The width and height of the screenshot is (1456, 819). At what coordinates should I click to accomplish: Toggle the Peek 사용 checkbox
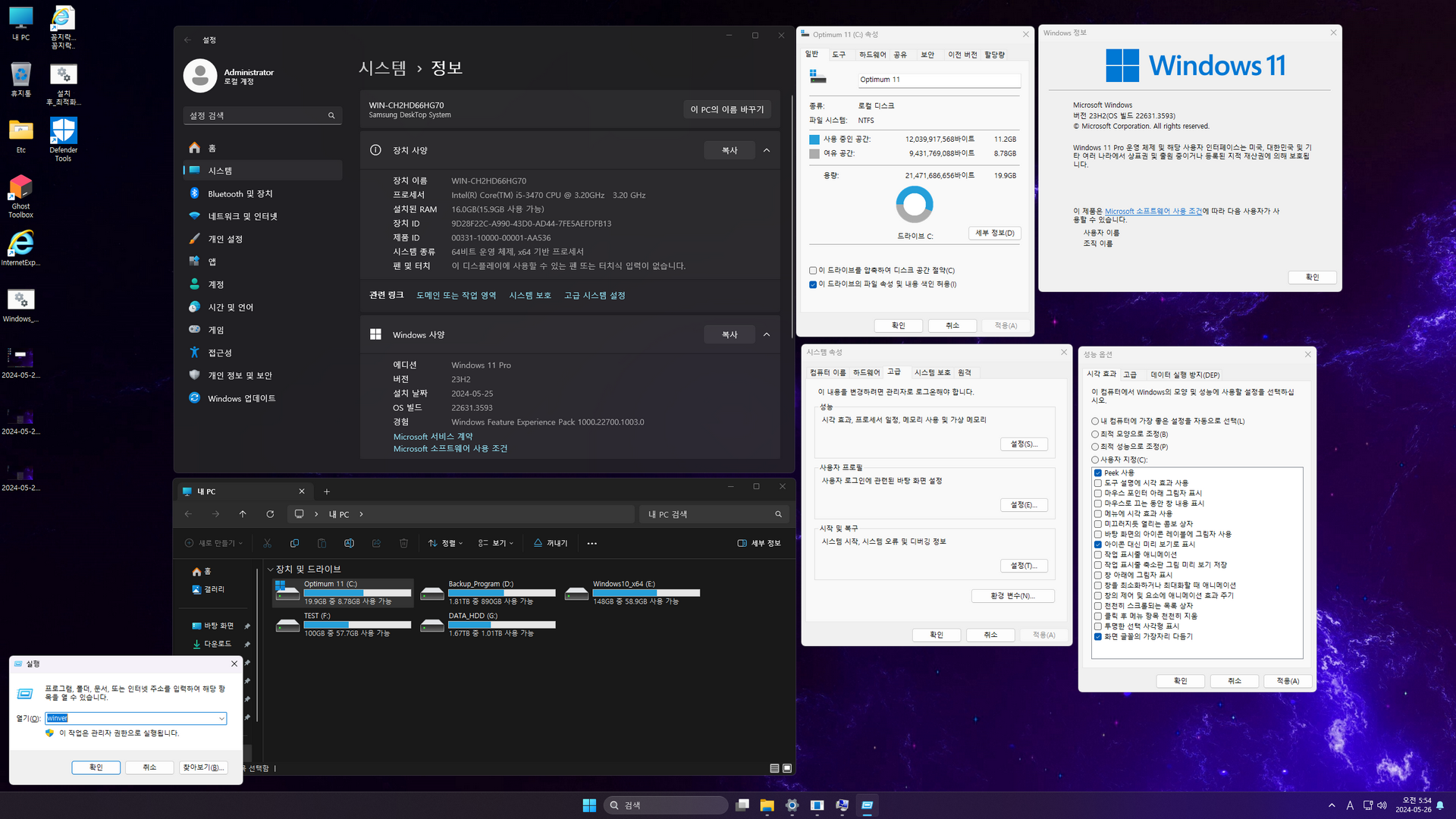click(x=1097, y=472)
